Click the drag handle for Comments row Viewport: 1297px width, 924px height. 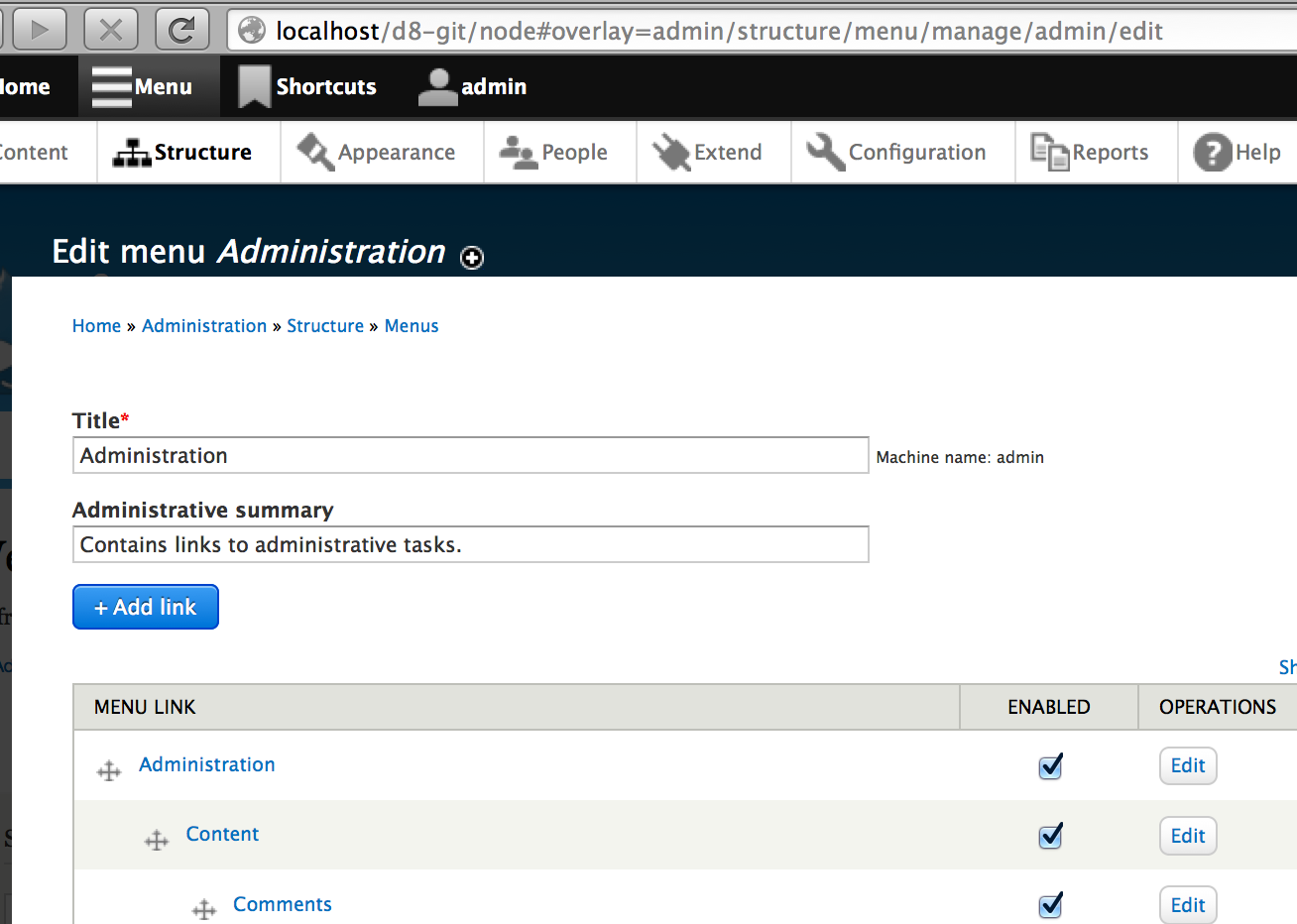(x=204, y=909)
